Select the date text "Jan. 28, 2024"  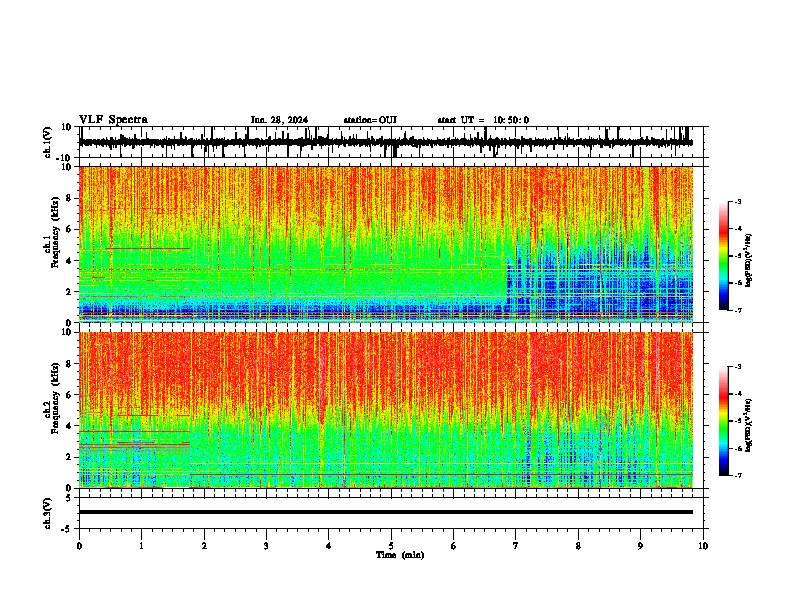tap(279, 120)
